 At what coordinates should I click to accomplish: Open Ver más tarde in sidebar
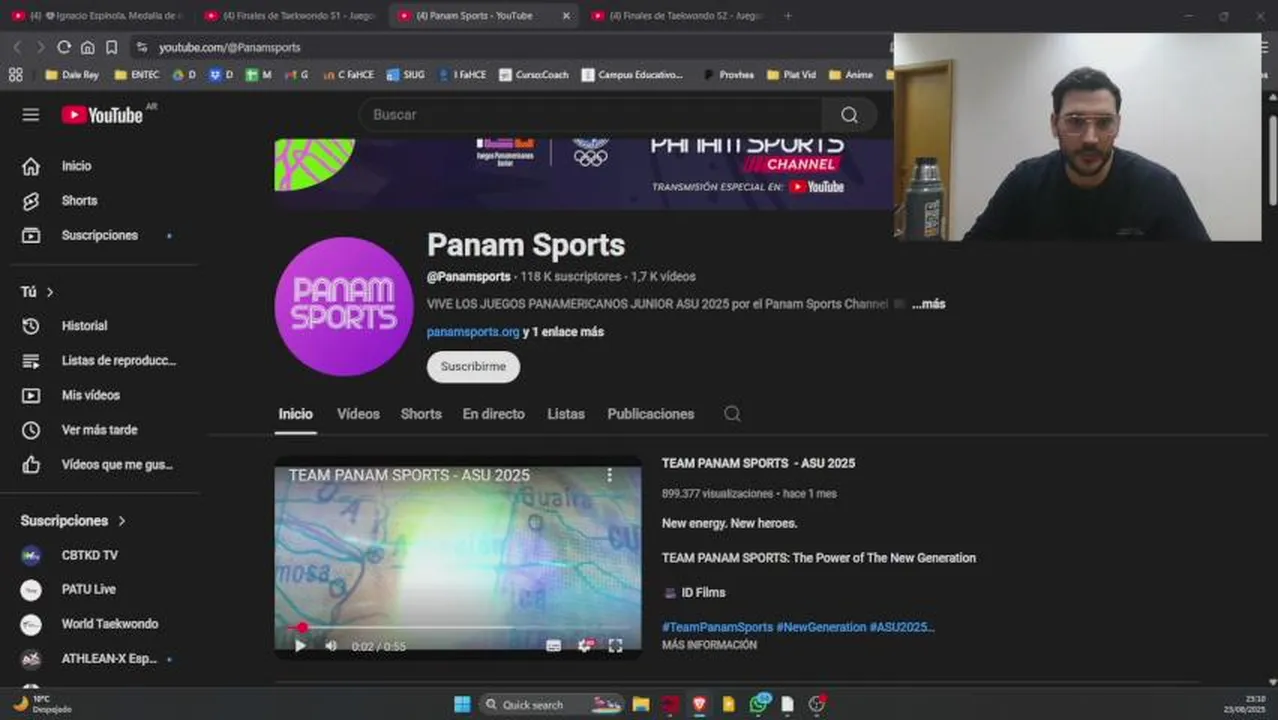[100, 430]
